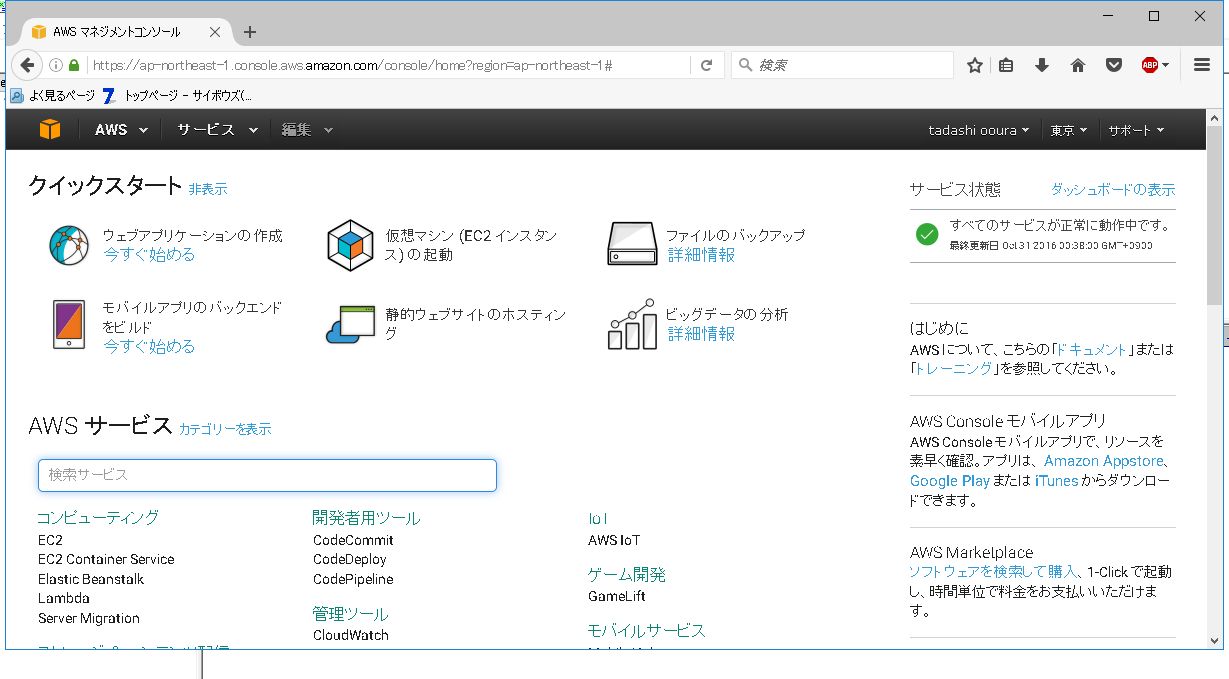Open the Lambda service
Screen dimensions: 1229x679
pyautogui.click(x=64, y=598)
